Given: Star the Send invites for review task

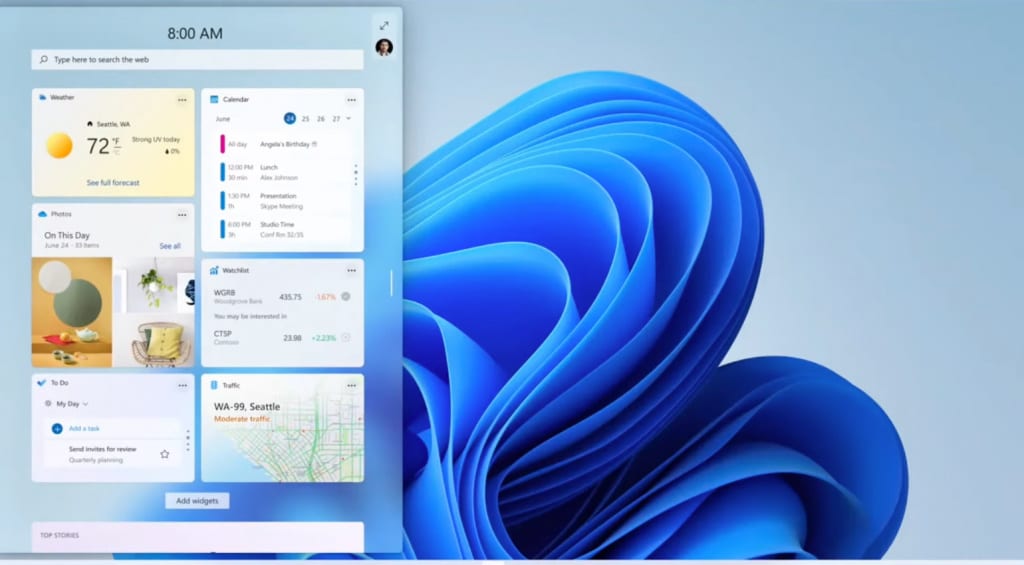Looking at the screenshot, I should click(x=165, y=454).
